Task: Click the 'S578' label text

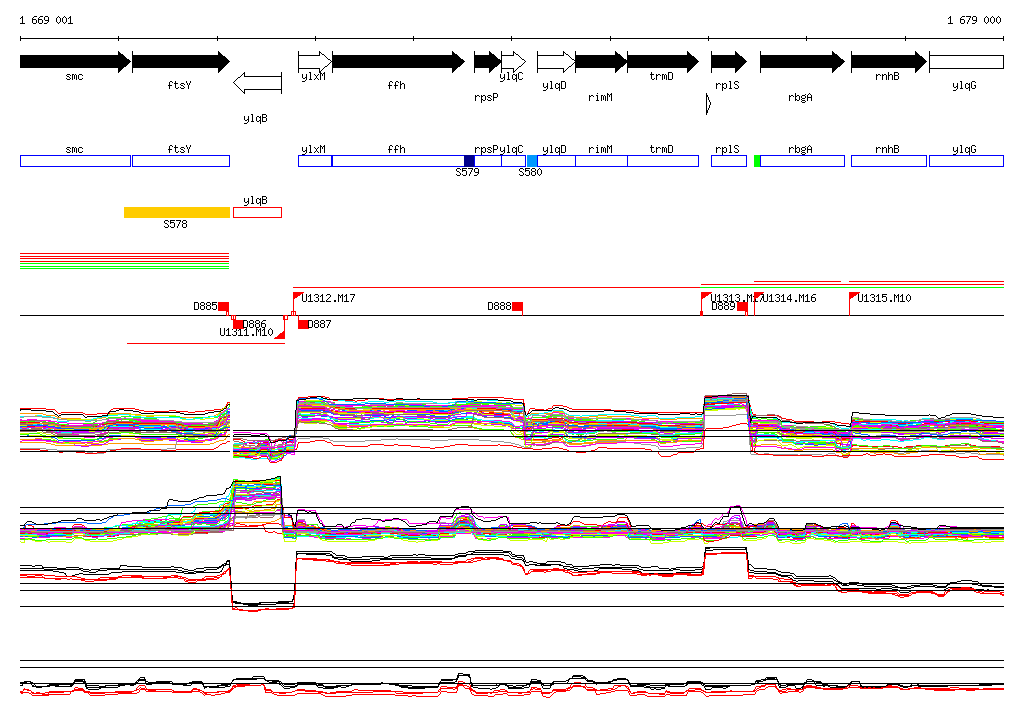Action: [x=176, y=224]
